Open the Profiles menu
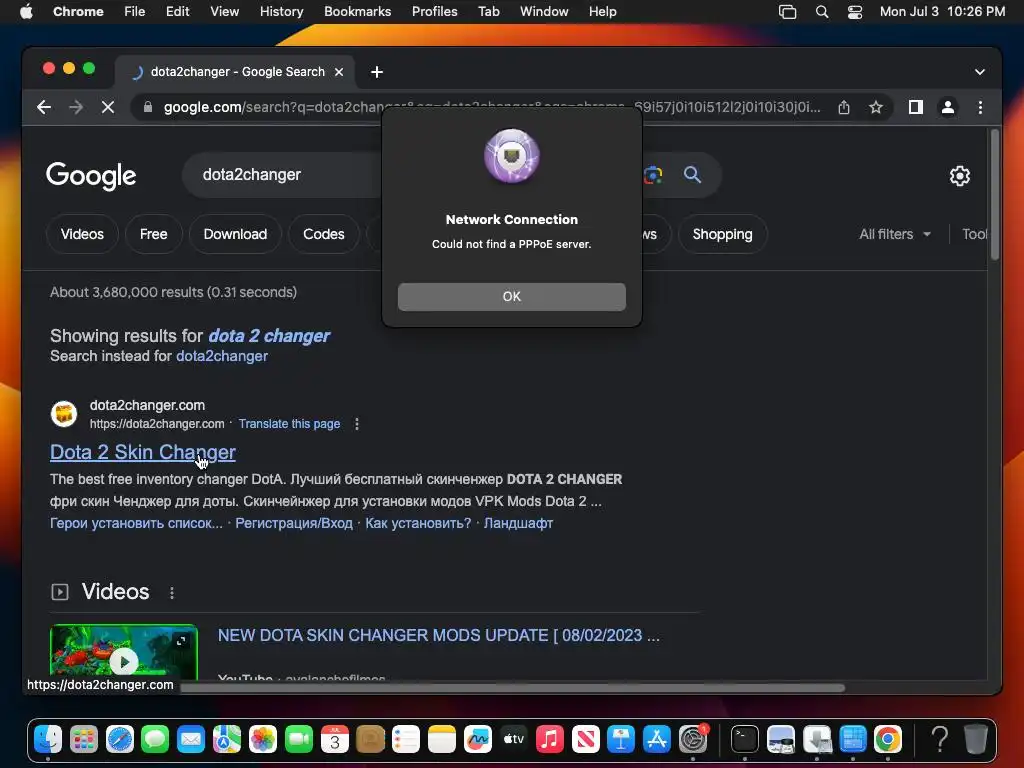This screenshot has height=768, width=1024. (434, 12)
